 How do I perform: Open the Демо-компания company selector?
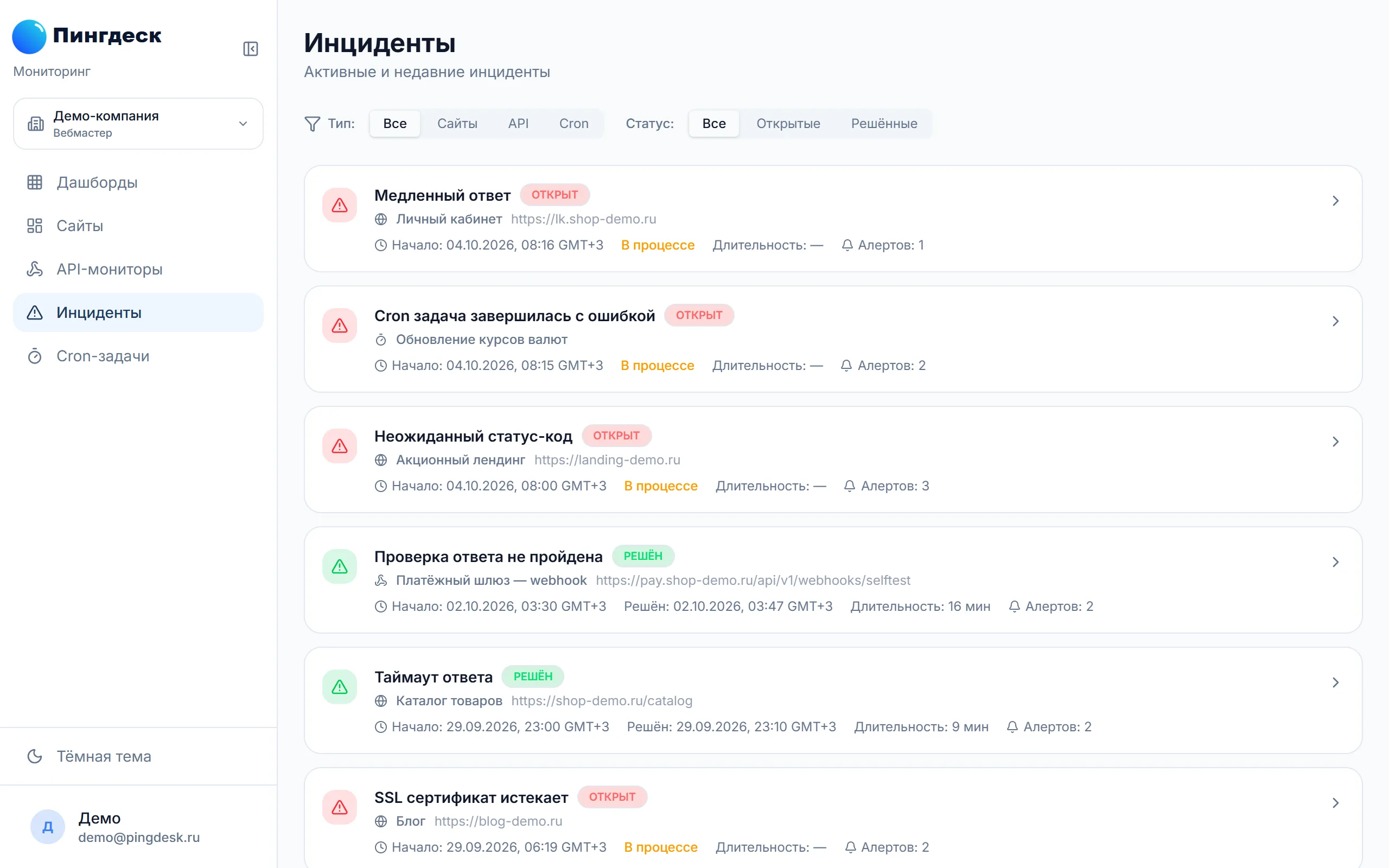[138, 124]
